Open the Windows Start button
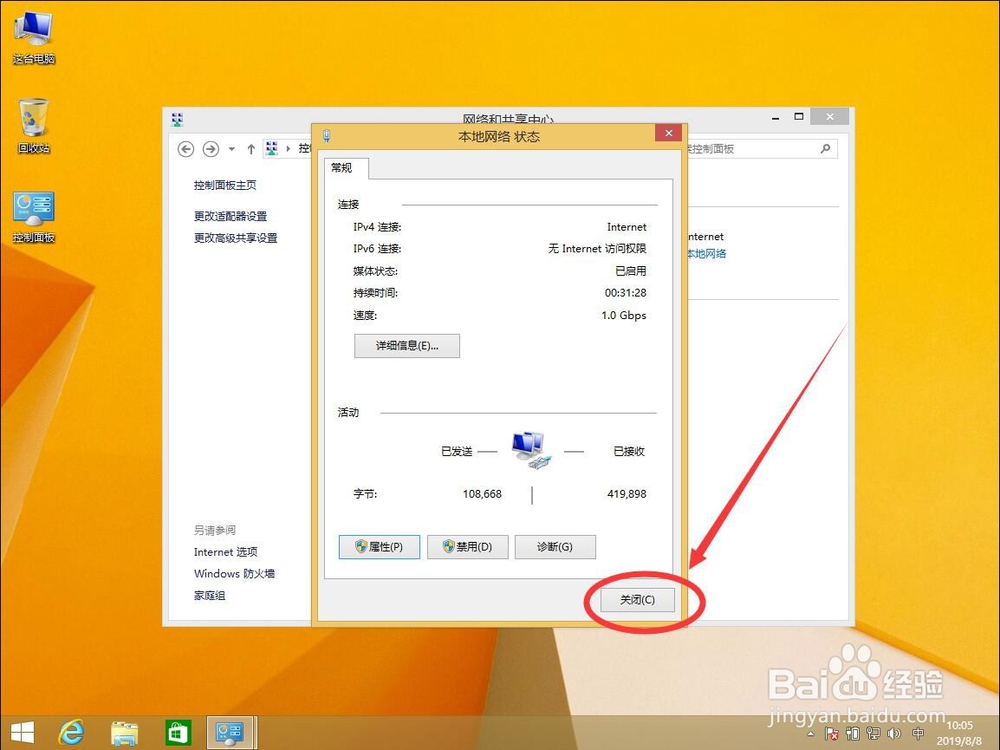The height and width of the screenshot is (750, 1000). 22,732
